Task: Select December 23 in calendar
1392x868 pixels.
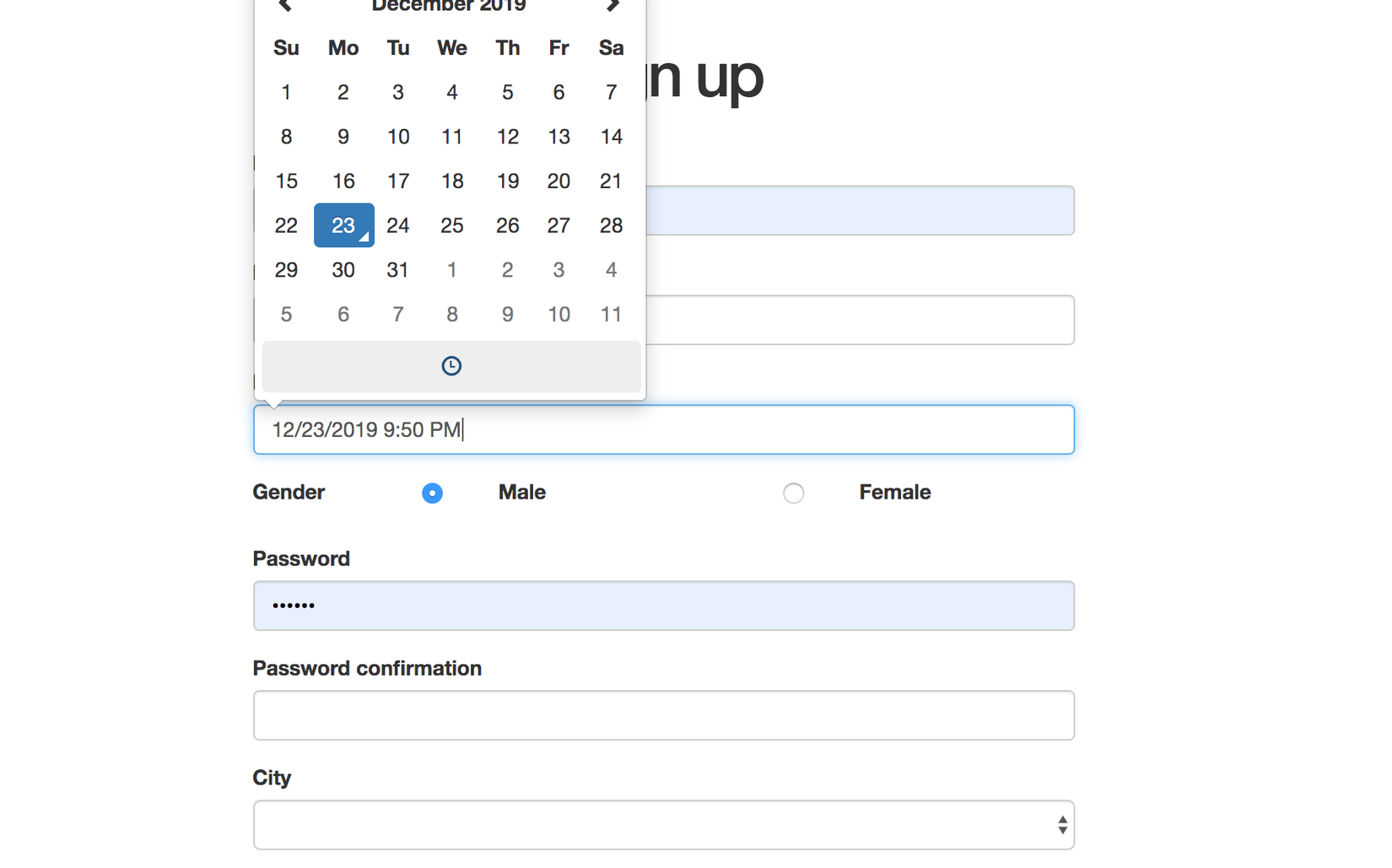Action: point(343,225)
